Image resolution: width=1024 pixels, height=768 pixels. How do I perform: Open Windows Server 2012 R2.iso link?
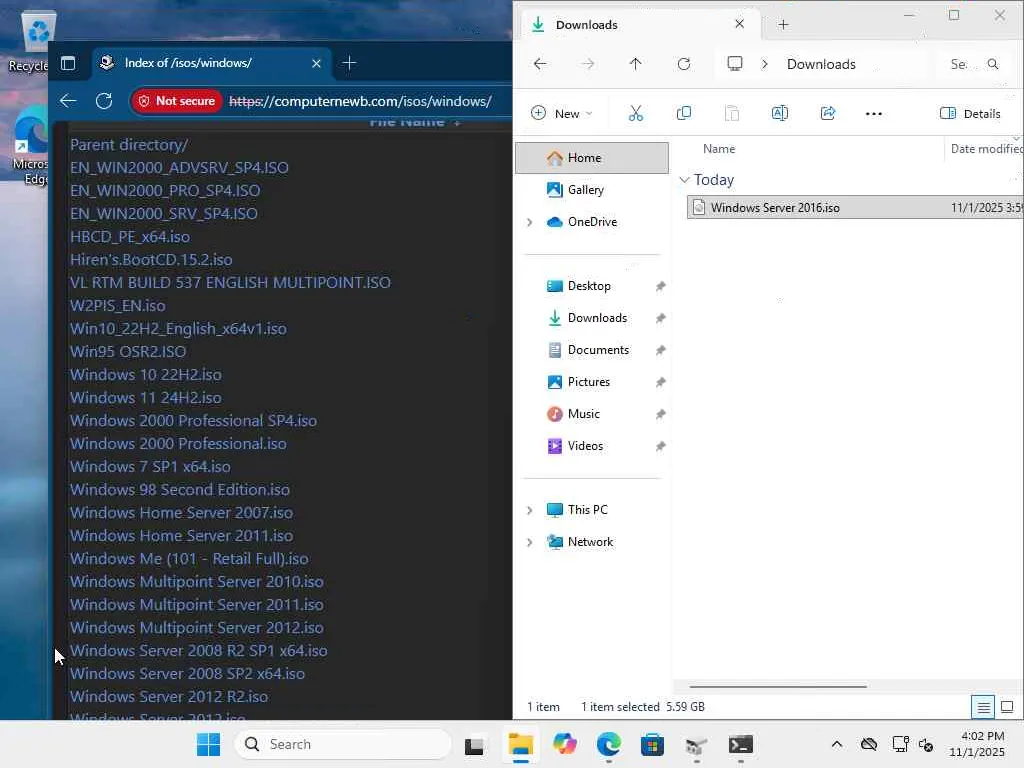click(x=169, y=697)
